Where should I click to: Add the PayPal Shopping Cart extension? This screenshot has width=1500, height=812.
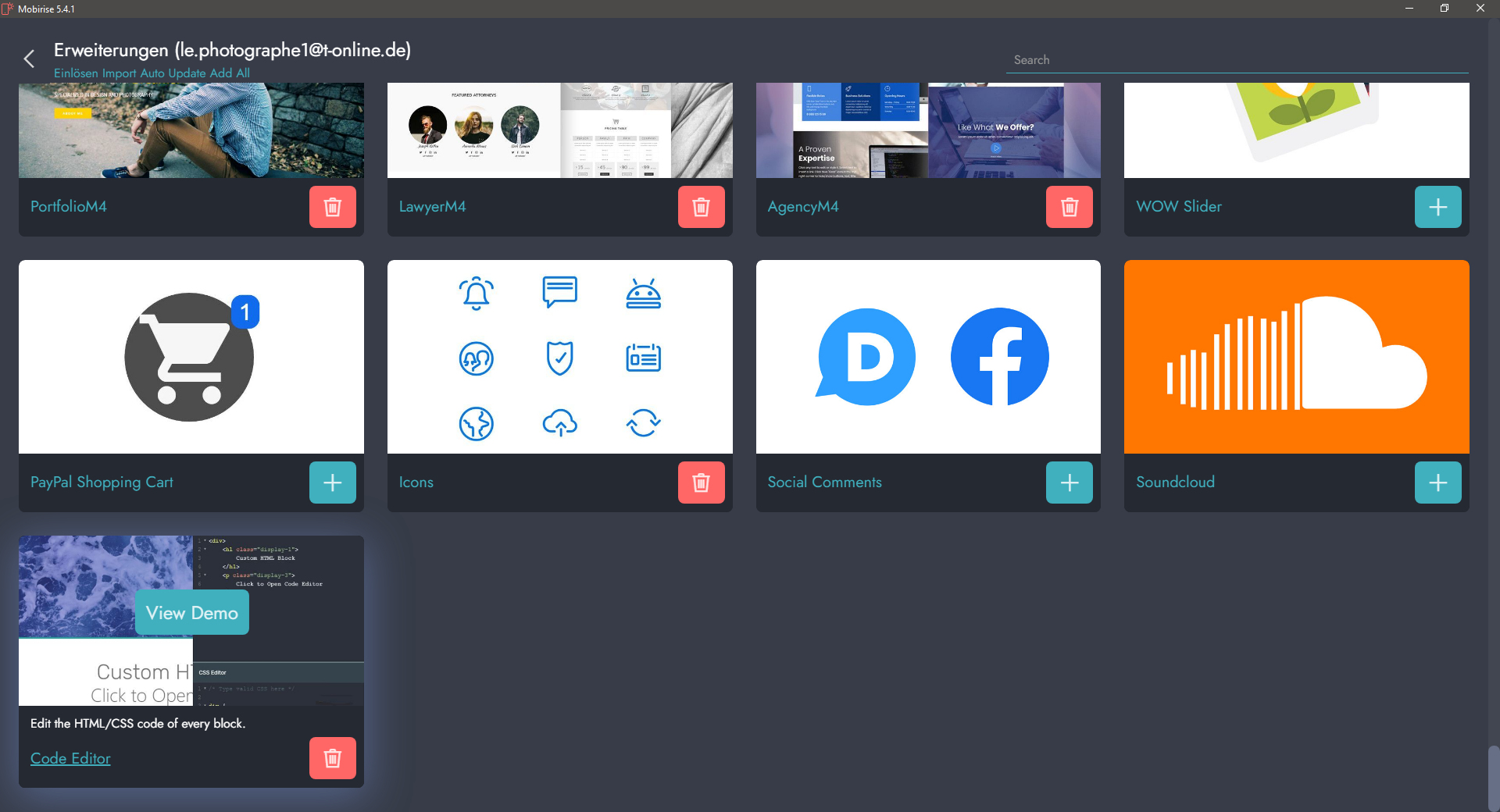(333, 483)
